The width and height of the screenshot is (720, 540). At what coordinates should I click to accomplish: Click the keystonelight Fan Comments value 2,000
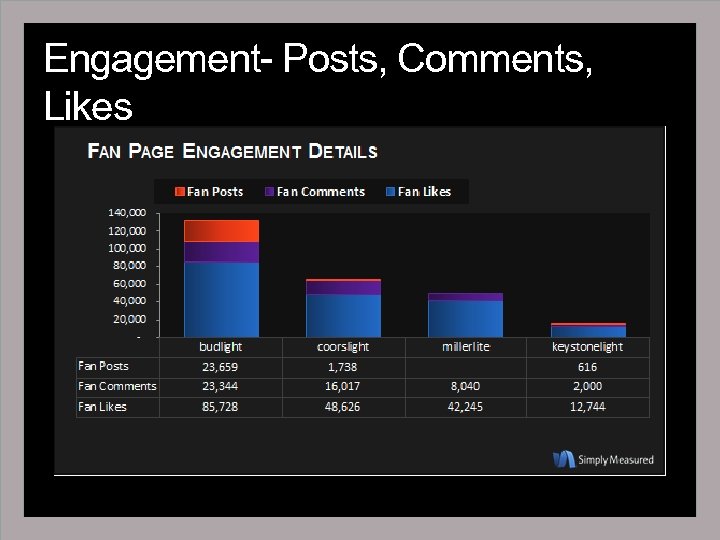pos(587,386)
